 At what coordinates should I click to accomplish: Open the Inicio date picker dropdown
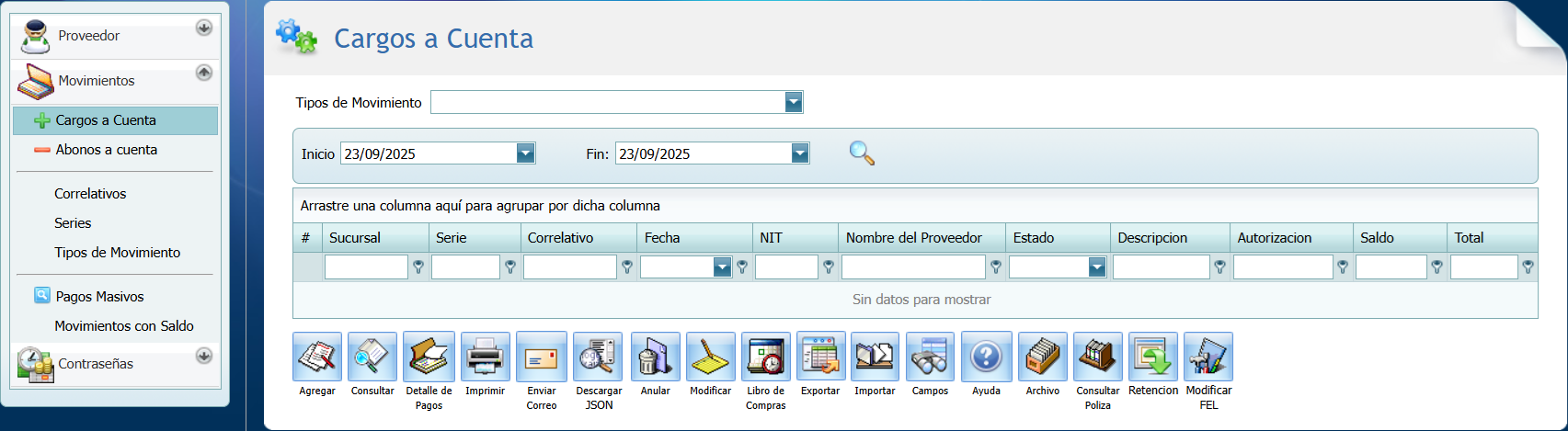tap(525, 153)
